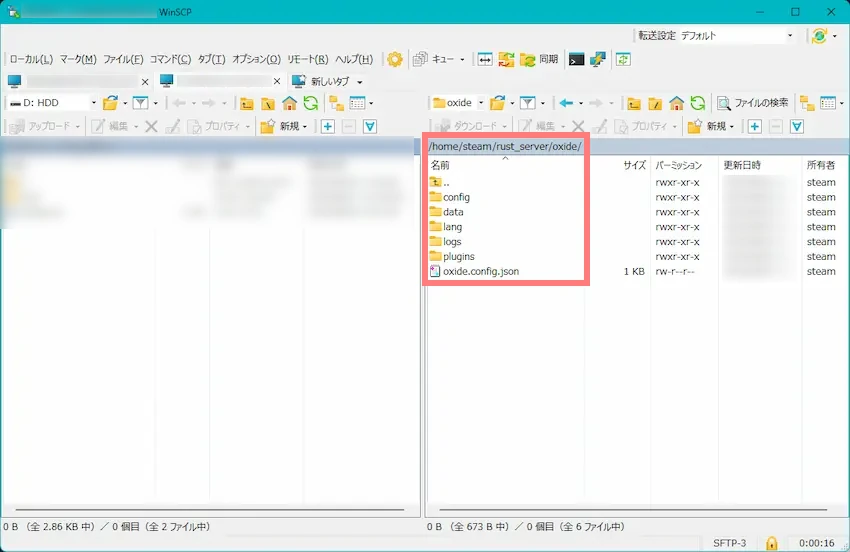Sort by パーミッション column header

click(684, 165)
